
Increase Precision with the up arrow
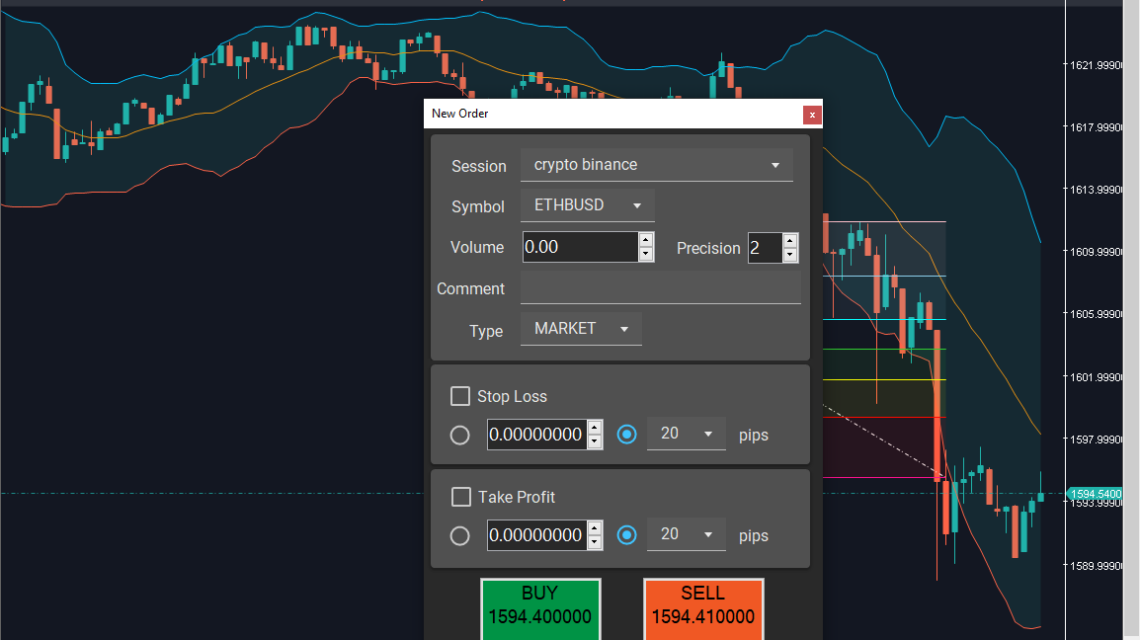(790, 241)
